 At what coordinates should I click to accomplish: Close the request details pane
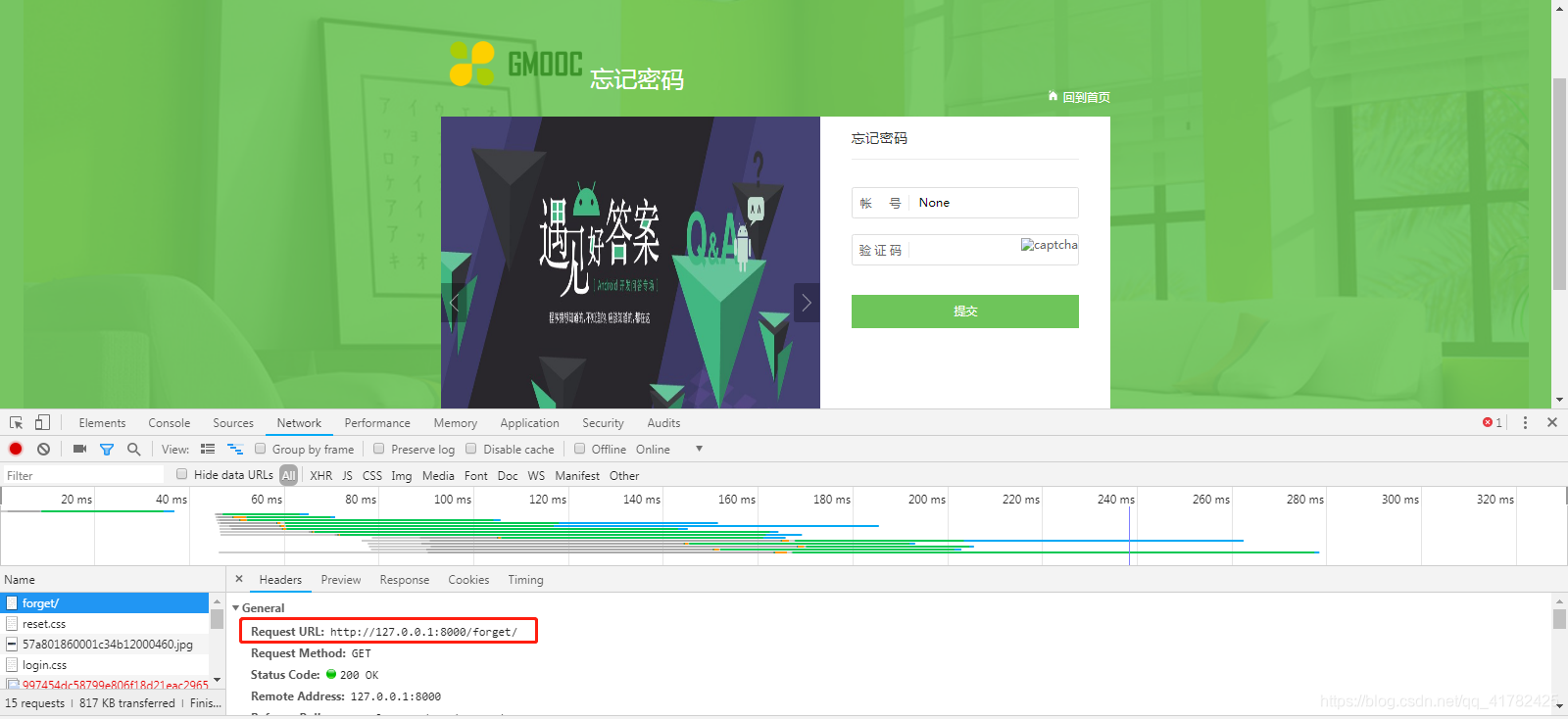[239, 579]
